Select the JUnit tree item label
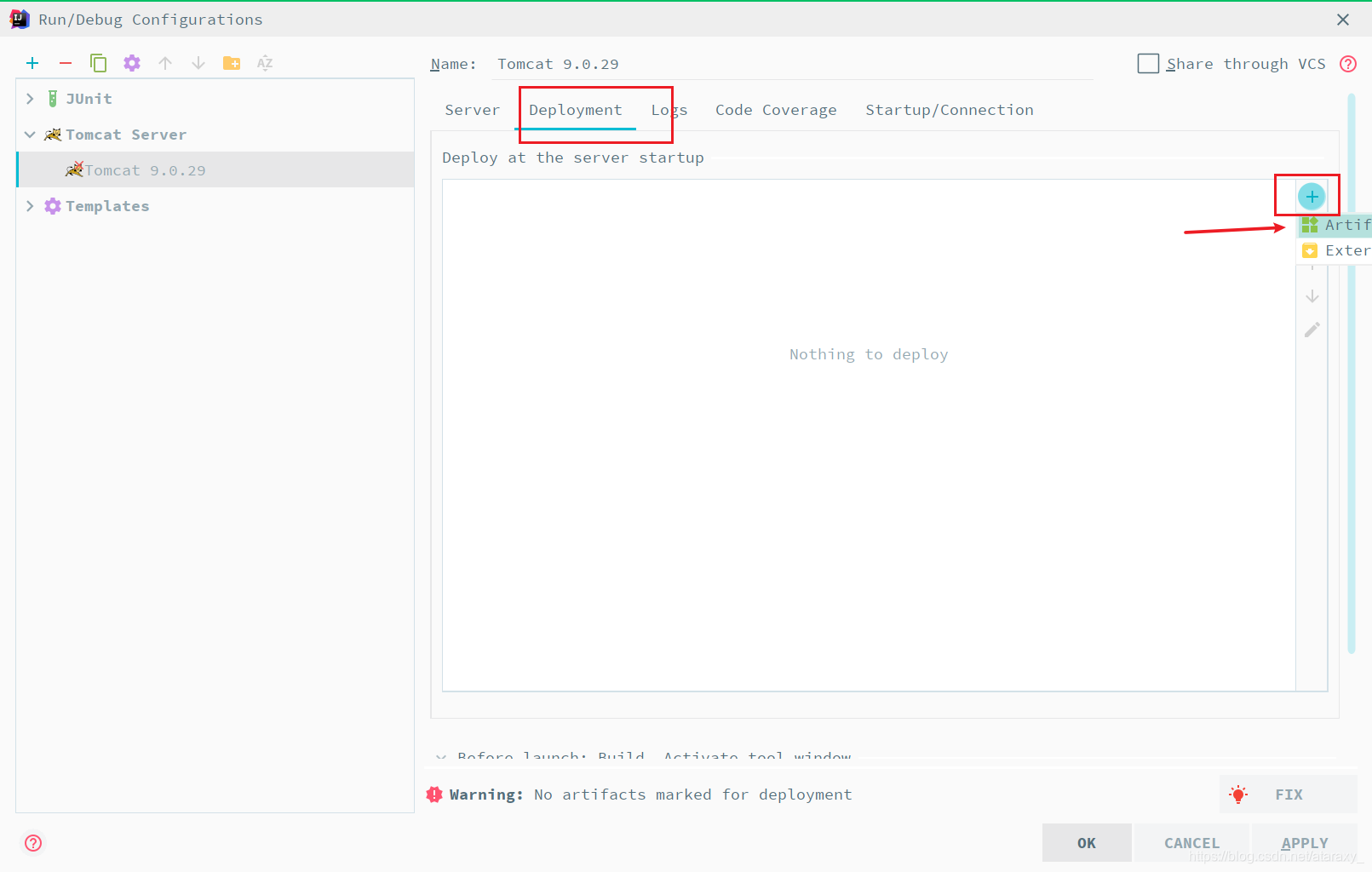 coord(89,99)
